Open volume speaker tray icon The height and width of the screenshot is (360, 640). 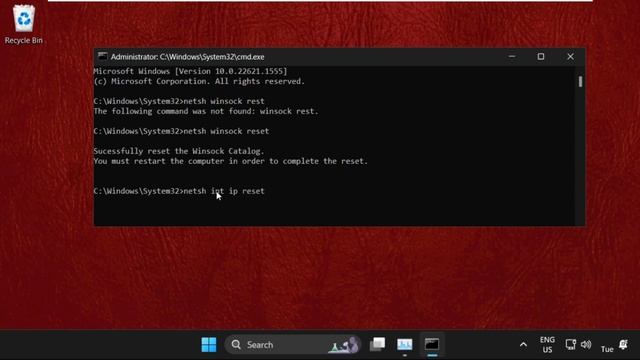click(x=586, y=345)
